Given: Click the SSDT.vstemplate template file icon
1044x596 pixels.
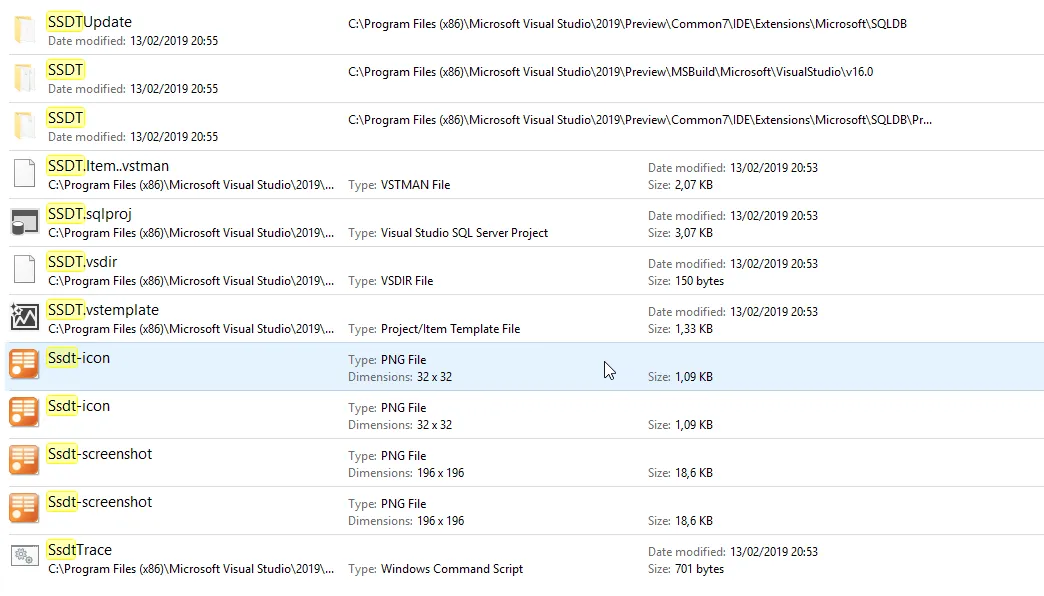Looking at the screenshot, I should click(25, 317).
